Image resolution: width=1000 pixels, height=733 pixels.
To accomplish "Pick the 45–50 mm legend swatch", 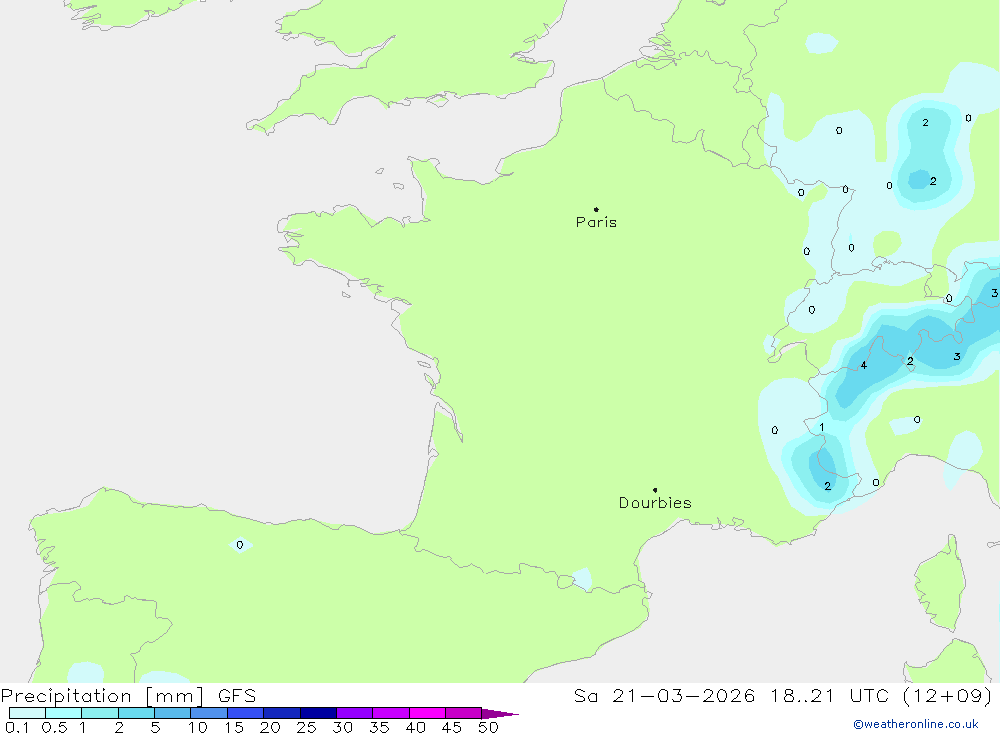I will (463, 713).
